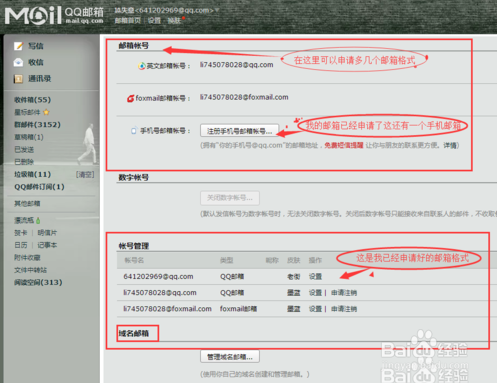Open 设置 in the header links
This screenshot has height=383, width=498.
point(154,21)
